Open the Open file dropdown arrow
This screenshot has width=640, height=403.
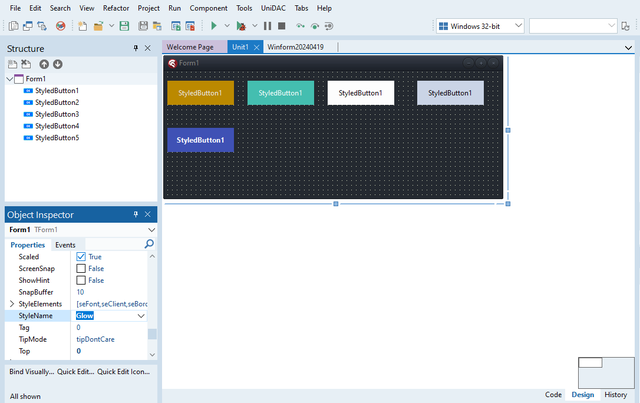[x=111, y=26]
